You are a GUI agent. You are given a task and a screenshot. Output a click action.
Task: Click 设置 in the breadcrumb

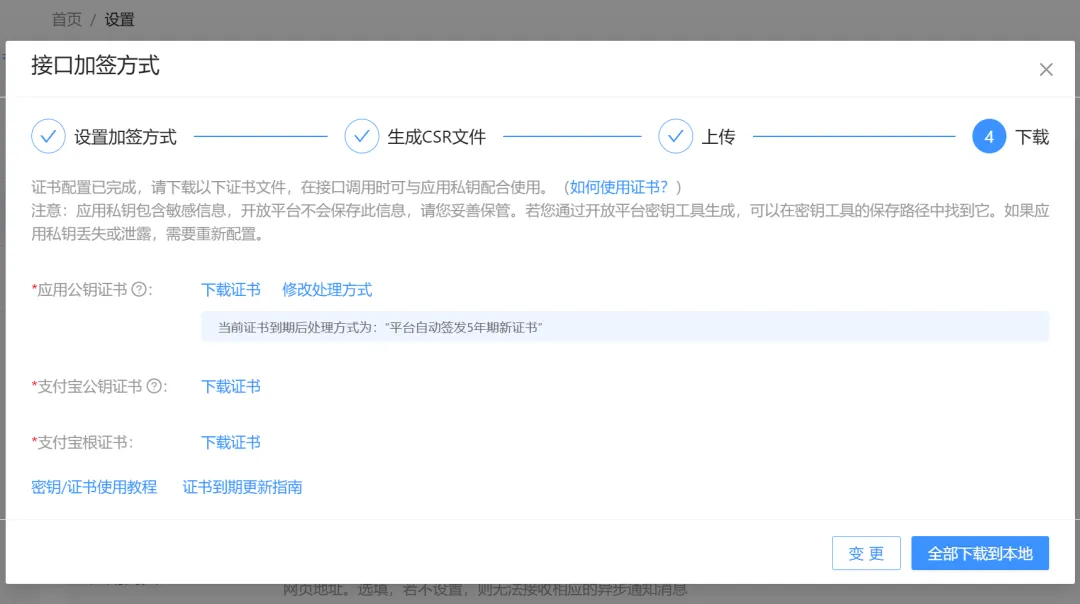tap(120, 19)
